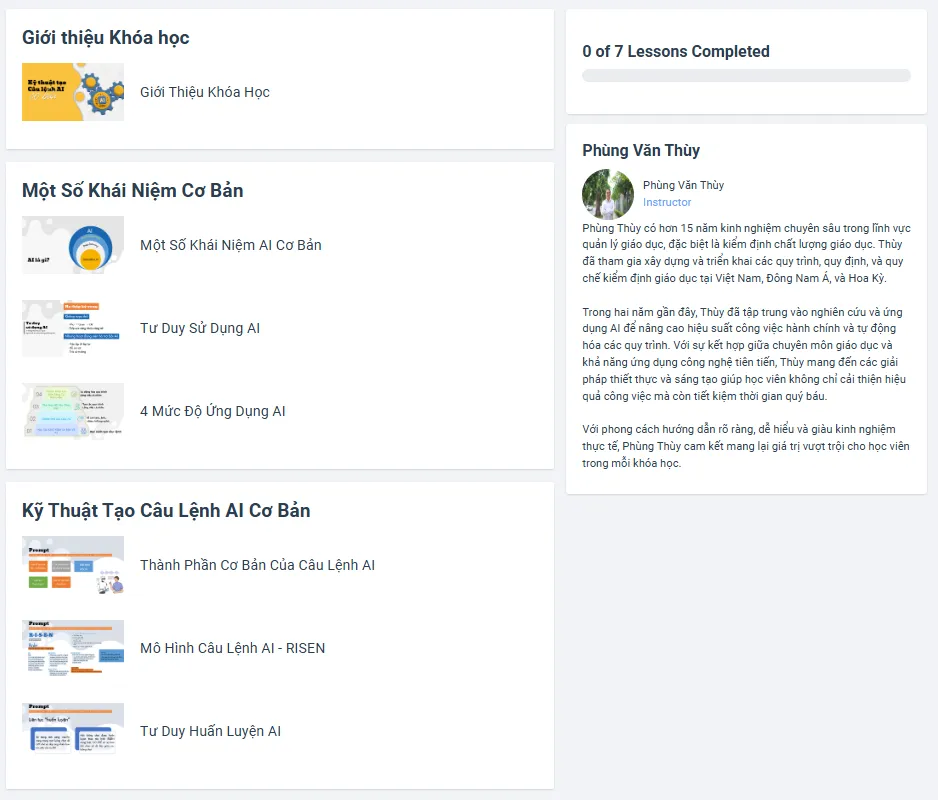Viewport: 938px width, 800px height.
Task: Click the Instructor label under the name
Action: pyautogui.click(x=667, y=202)
